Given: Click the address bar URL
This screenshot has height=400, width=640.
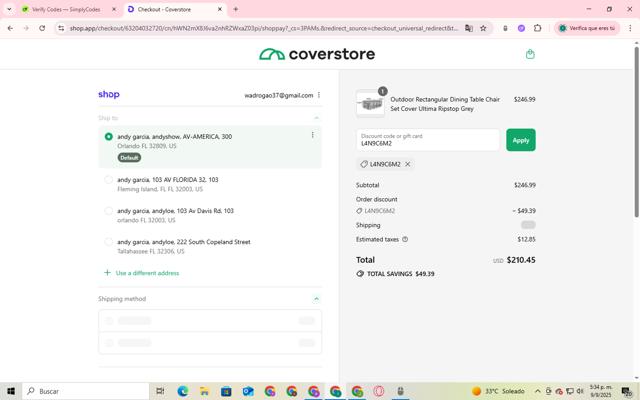Looking at the screenshot, I should pyautogui.click(x=263, y=28).
